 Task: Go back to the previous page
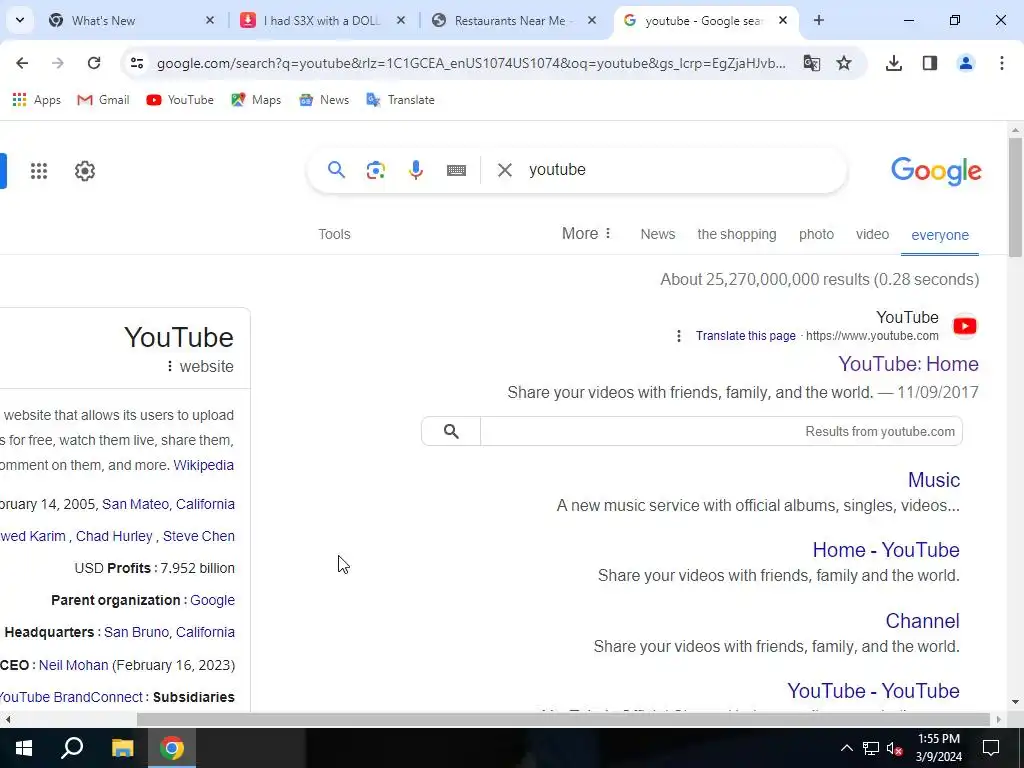[22, 63]
